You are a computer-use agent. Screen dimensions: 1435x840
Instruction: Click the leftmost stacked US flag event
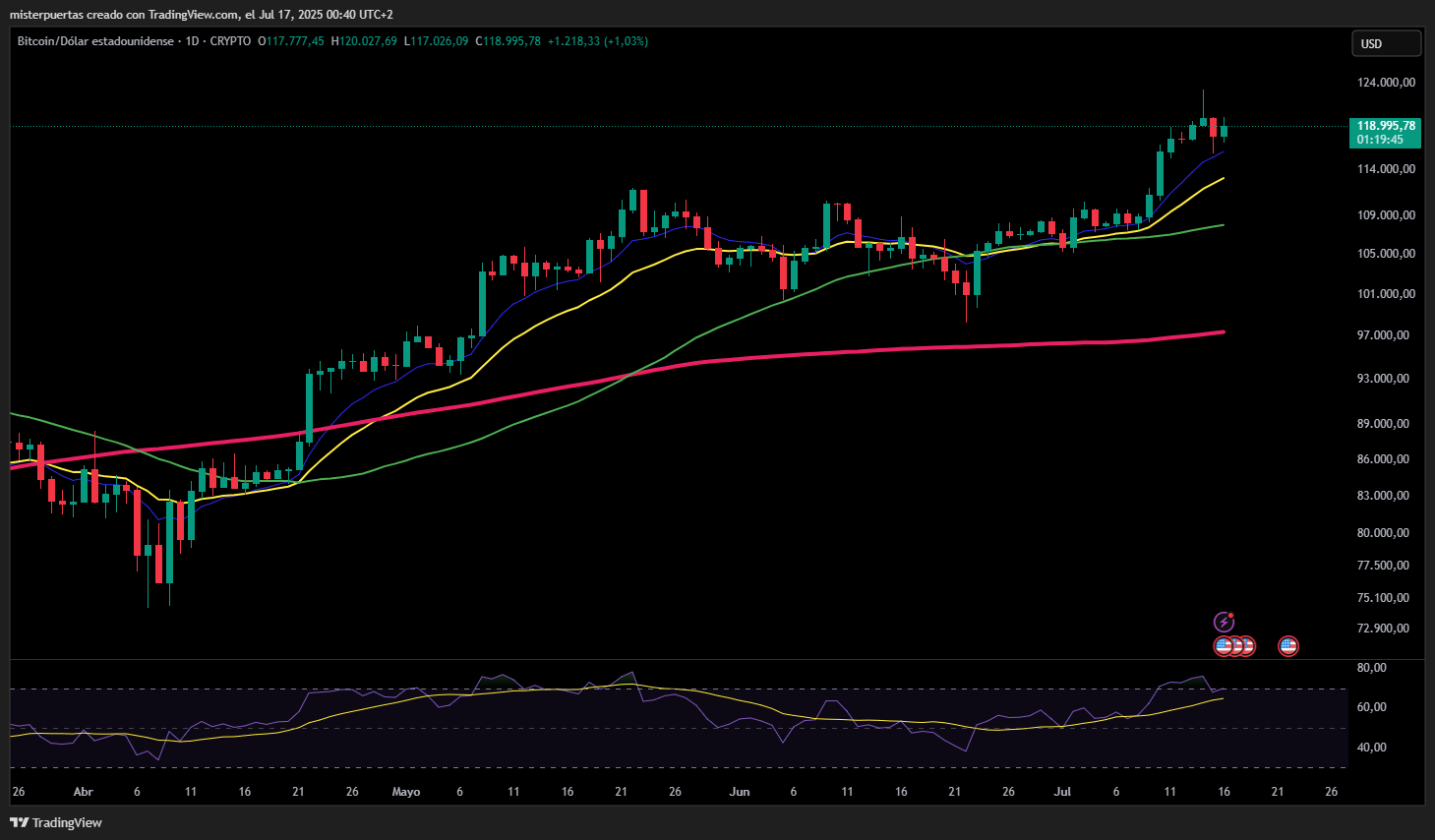point(1224,646)
